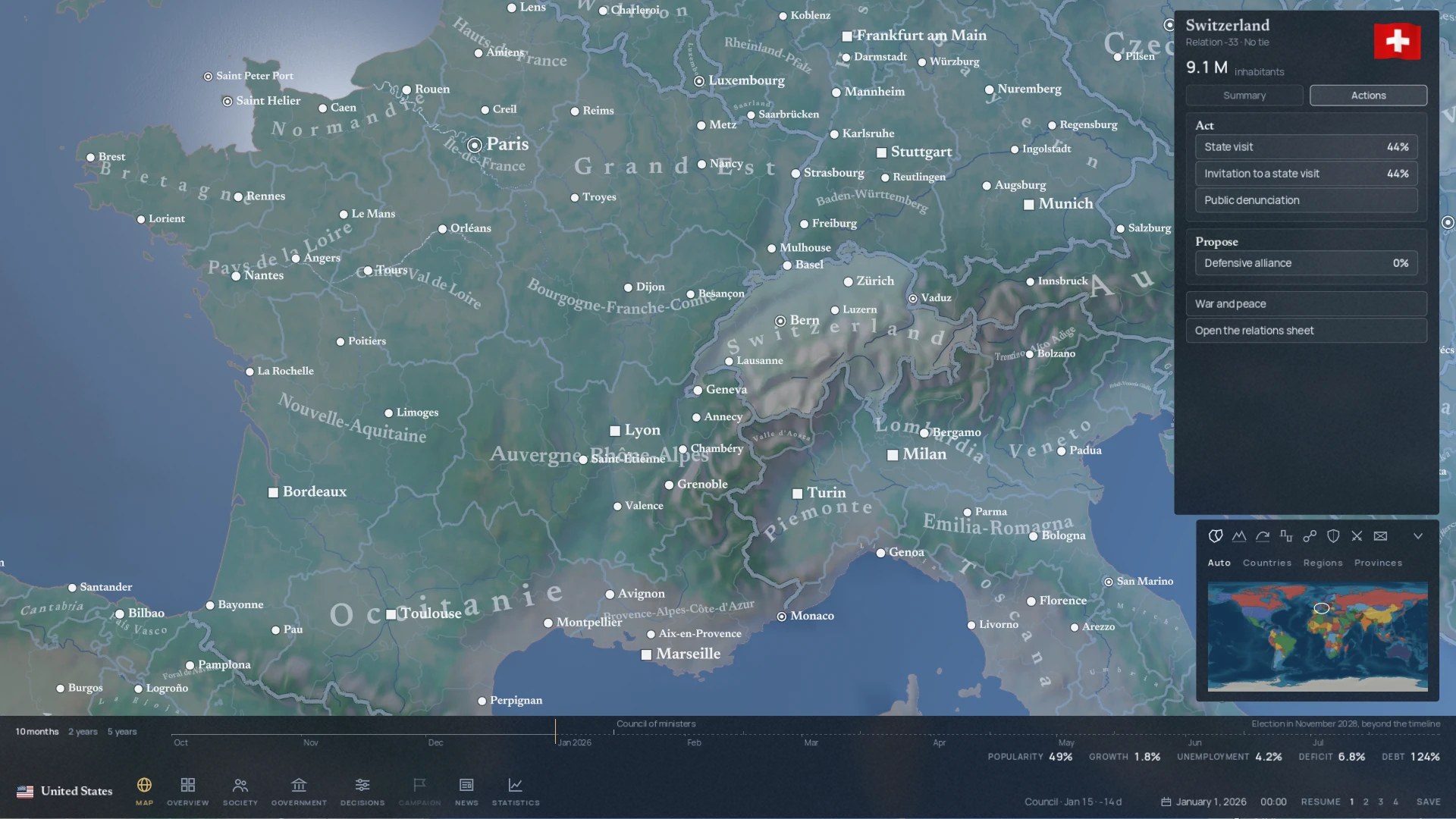Click the Resume button
Viewport: 1456px width, 819px height.
pyautogui.click(x=1320, y=802)
